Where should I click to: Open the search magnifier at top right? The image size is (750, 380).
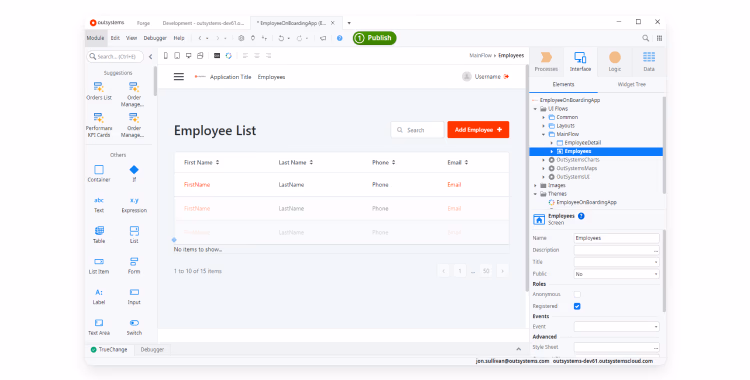point(646,38)
